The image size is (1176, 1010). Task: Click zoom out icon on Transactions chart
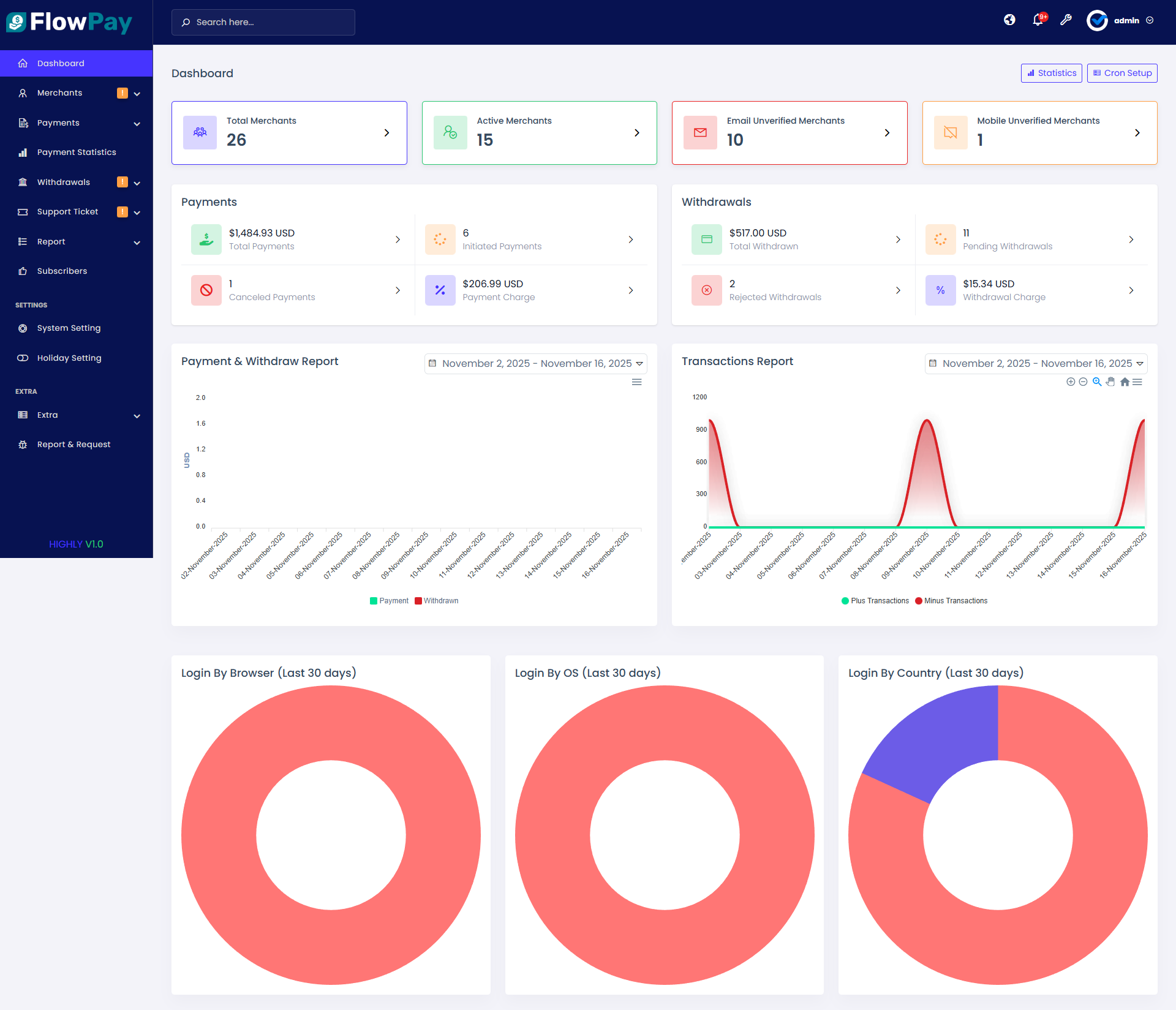1083,382
